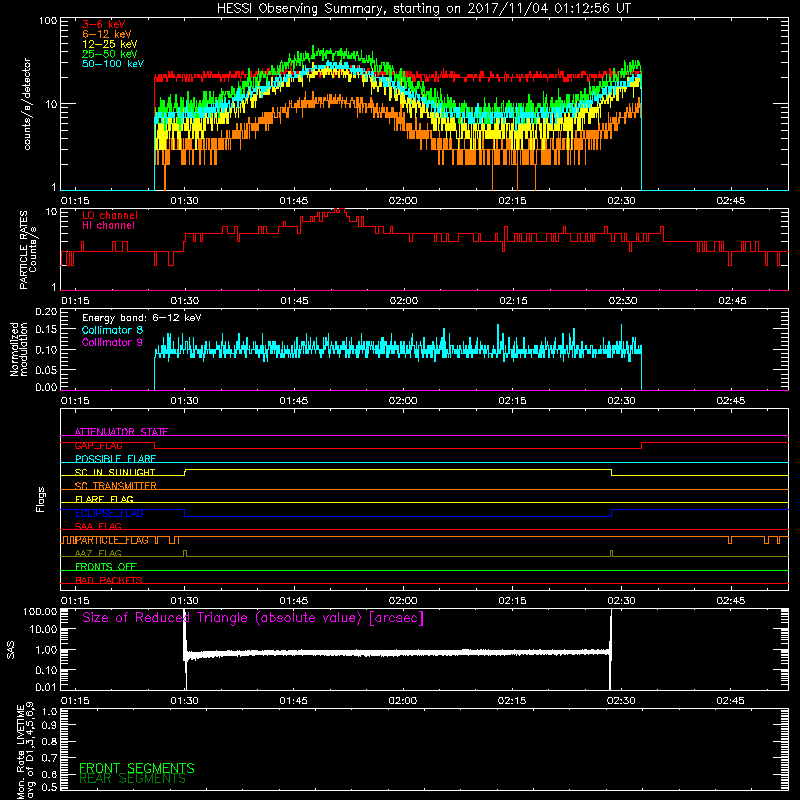Click 01:45 time label under particle rates panel
This screenshot has width=800, height=800.
pyautogui.click(x=294, y=301)
